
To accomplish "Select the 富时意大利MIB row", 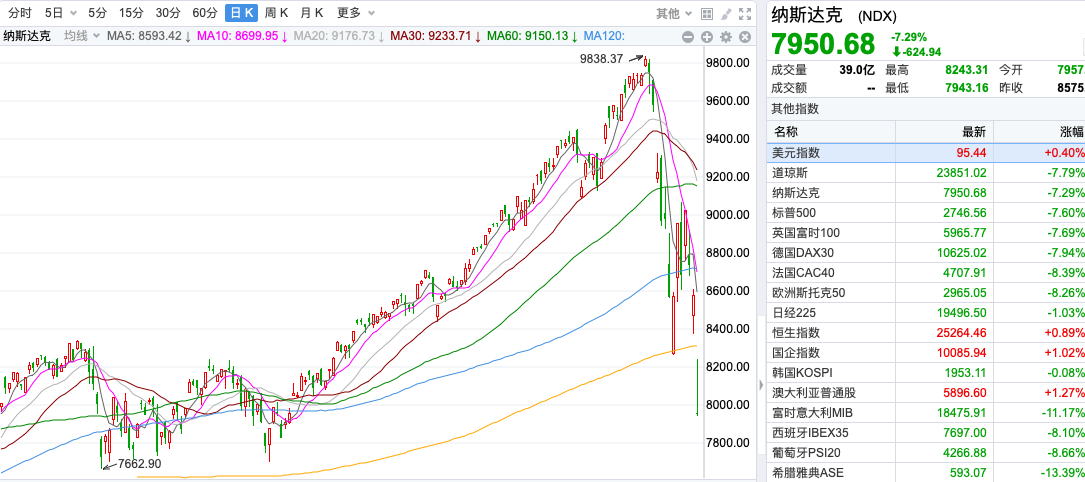I will pos(927,413).
